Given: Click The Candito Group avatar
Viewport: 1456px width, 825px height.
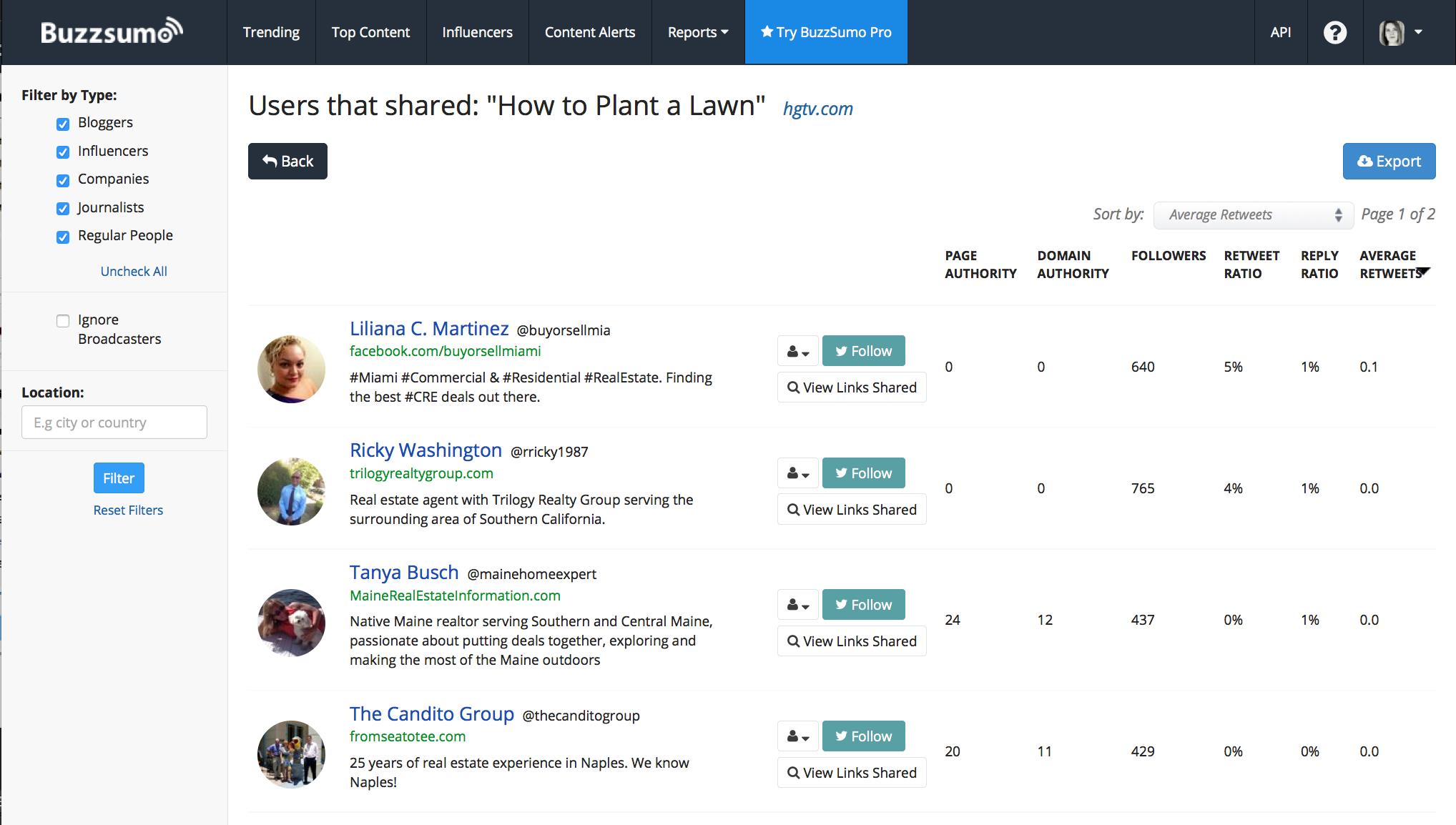Looking at the screenshot, I should (291, 754).
